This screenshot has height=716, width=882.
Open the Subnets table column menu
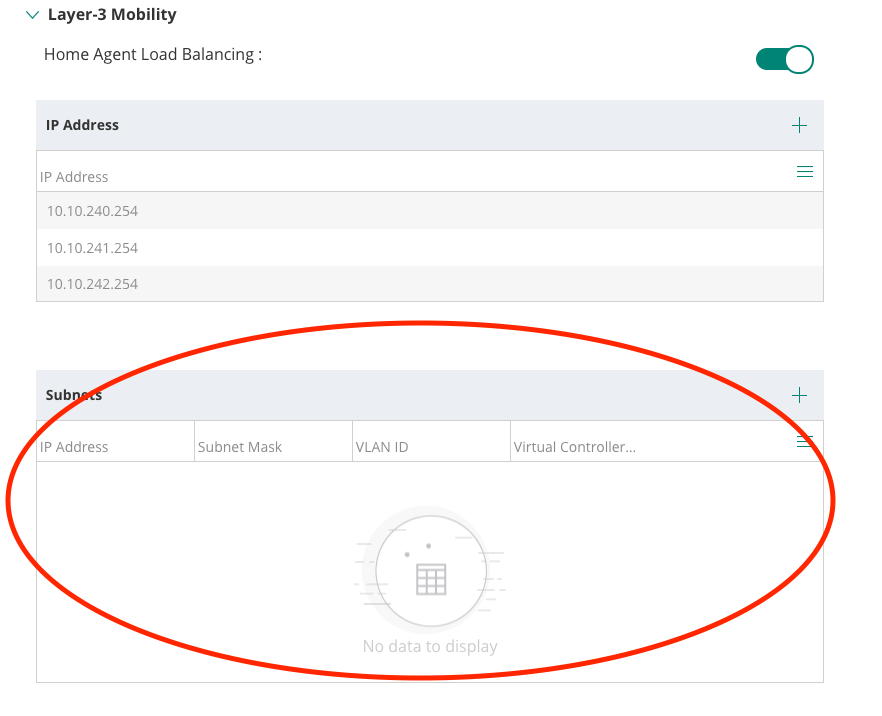click(x=804, y=441)
